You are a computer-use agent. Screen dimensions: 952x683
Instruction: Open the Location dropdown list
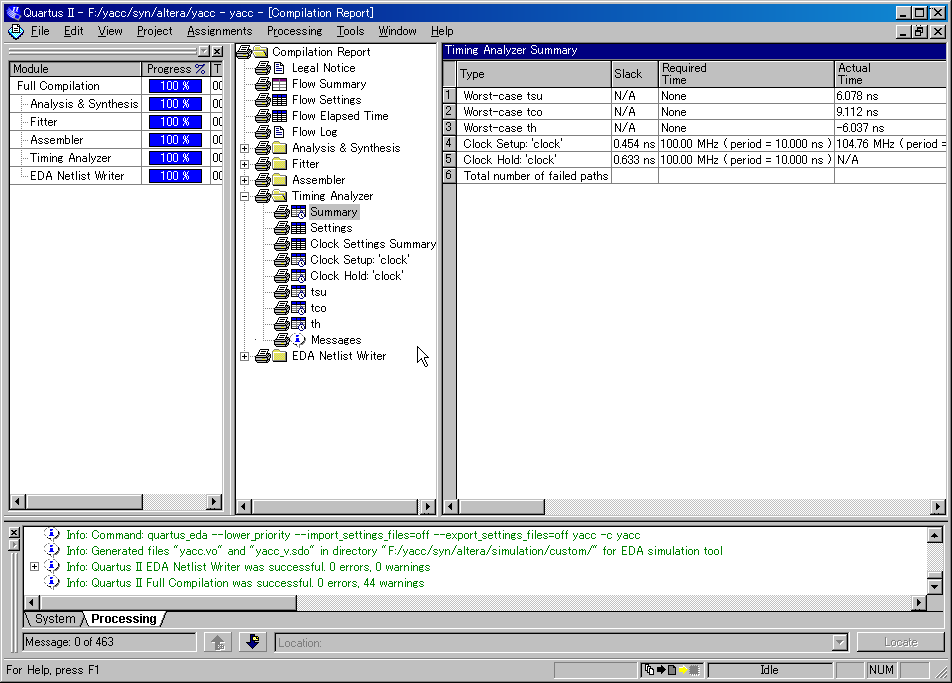(839, 642)
